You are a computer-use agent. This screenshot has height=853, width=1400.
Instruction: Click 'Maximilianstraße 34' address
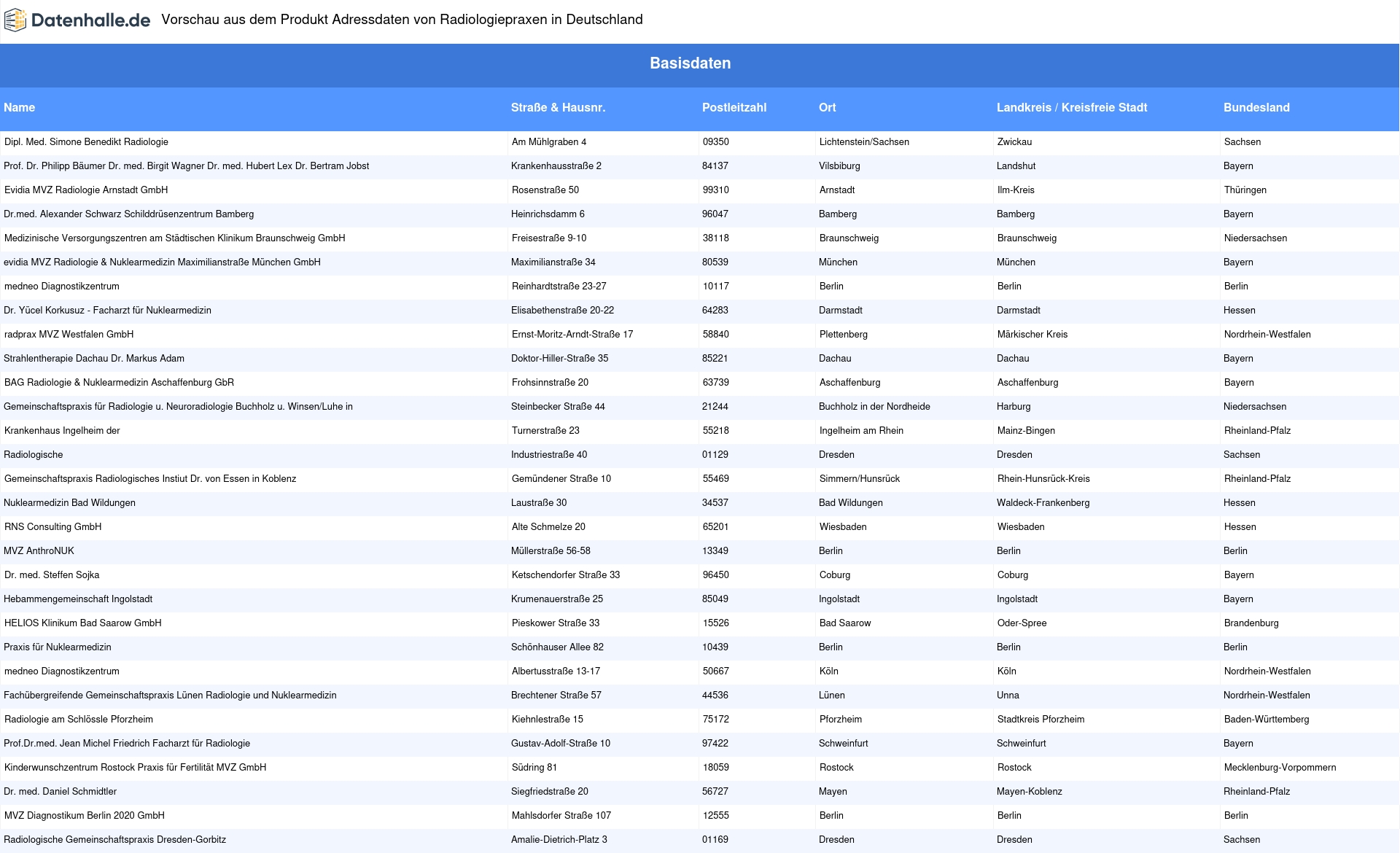[553, 262]
